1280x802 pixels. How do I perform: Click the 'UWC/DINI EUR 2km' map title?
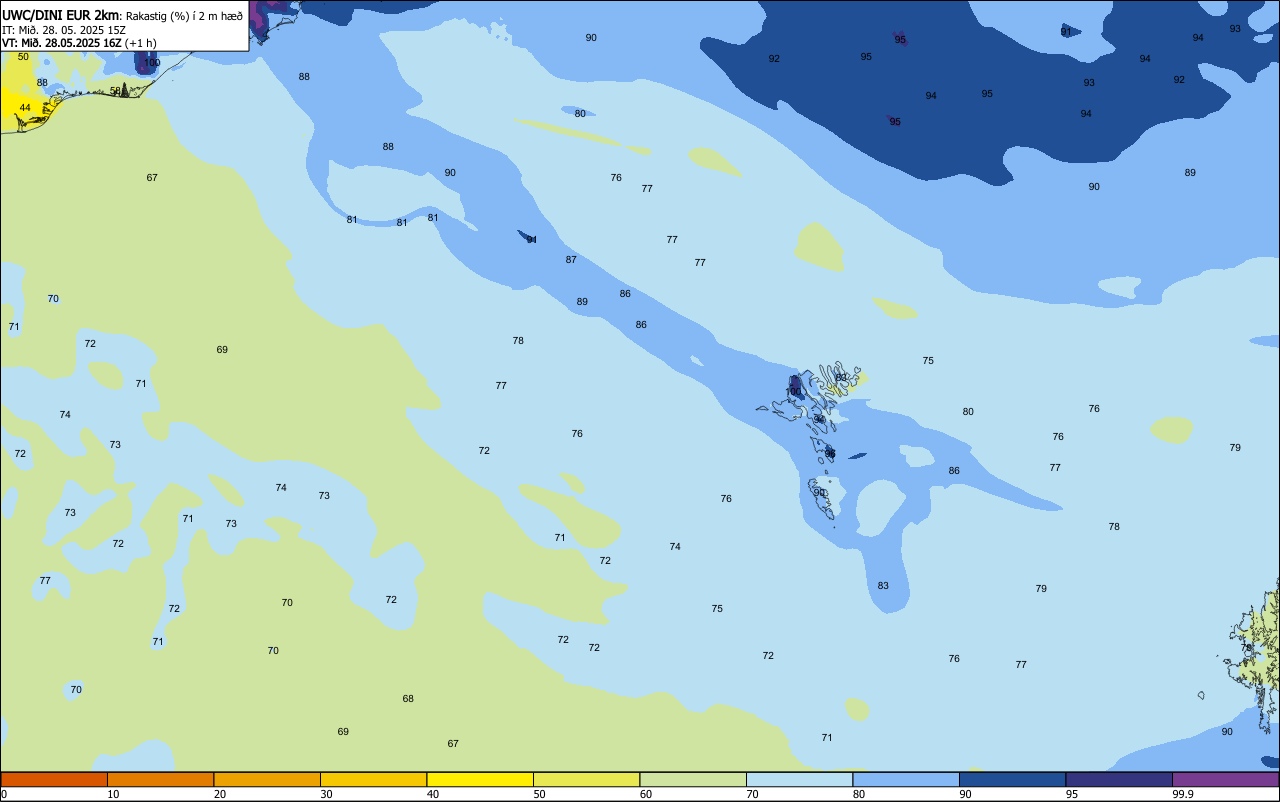pyautogui.click(x=61, y=15)
